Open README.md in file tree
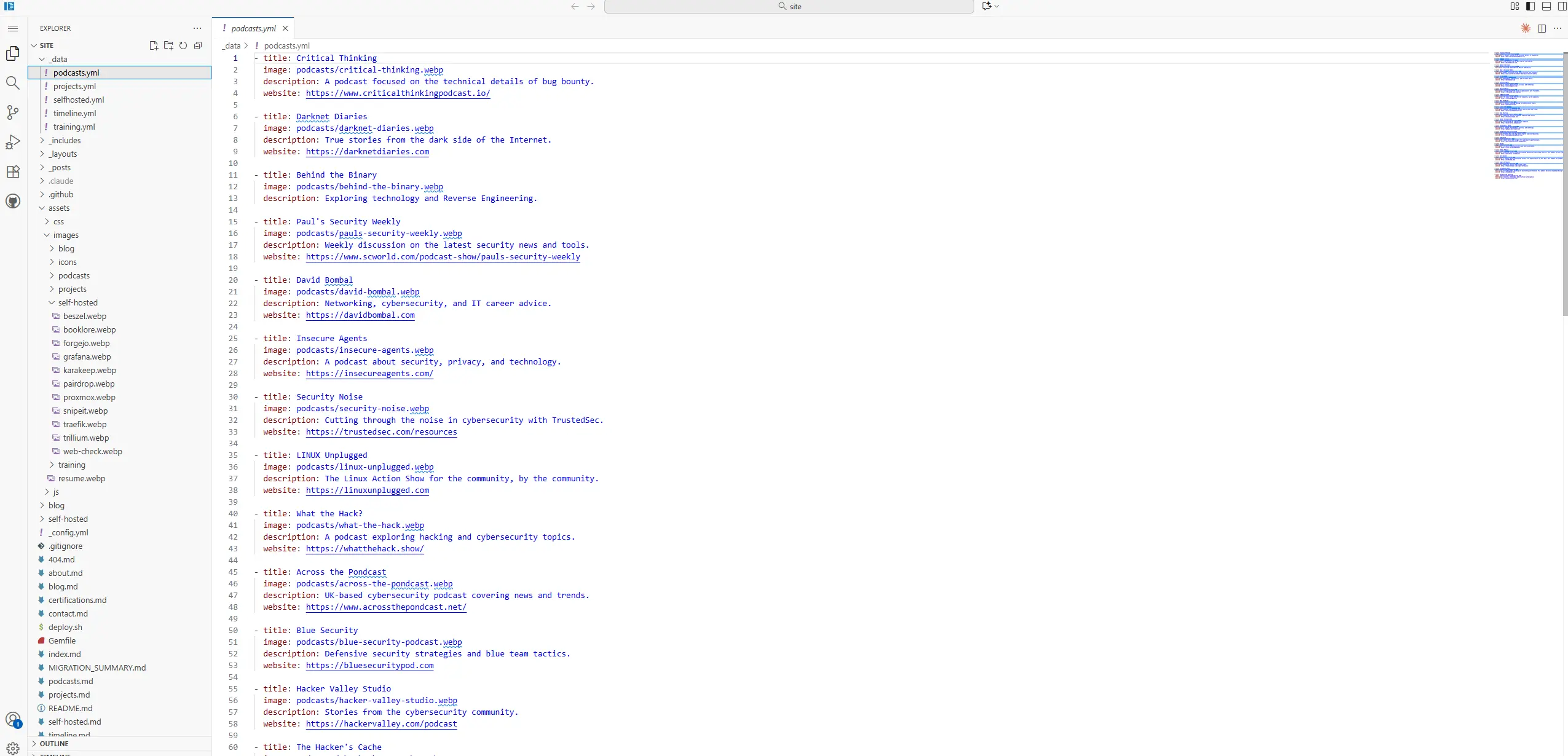 (70, 708)
